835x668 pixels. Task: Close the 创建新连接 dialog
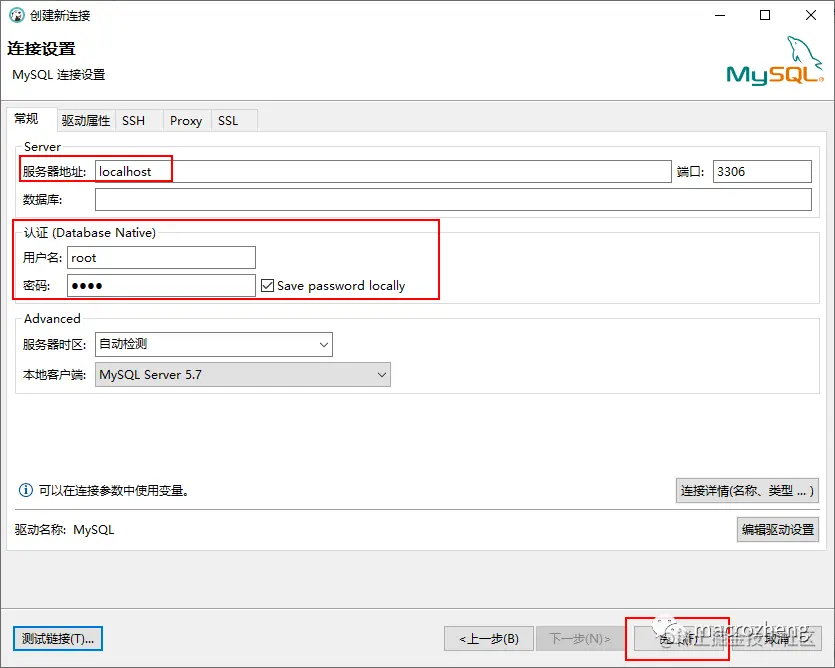pyautogui.click(x=811, y=15)
